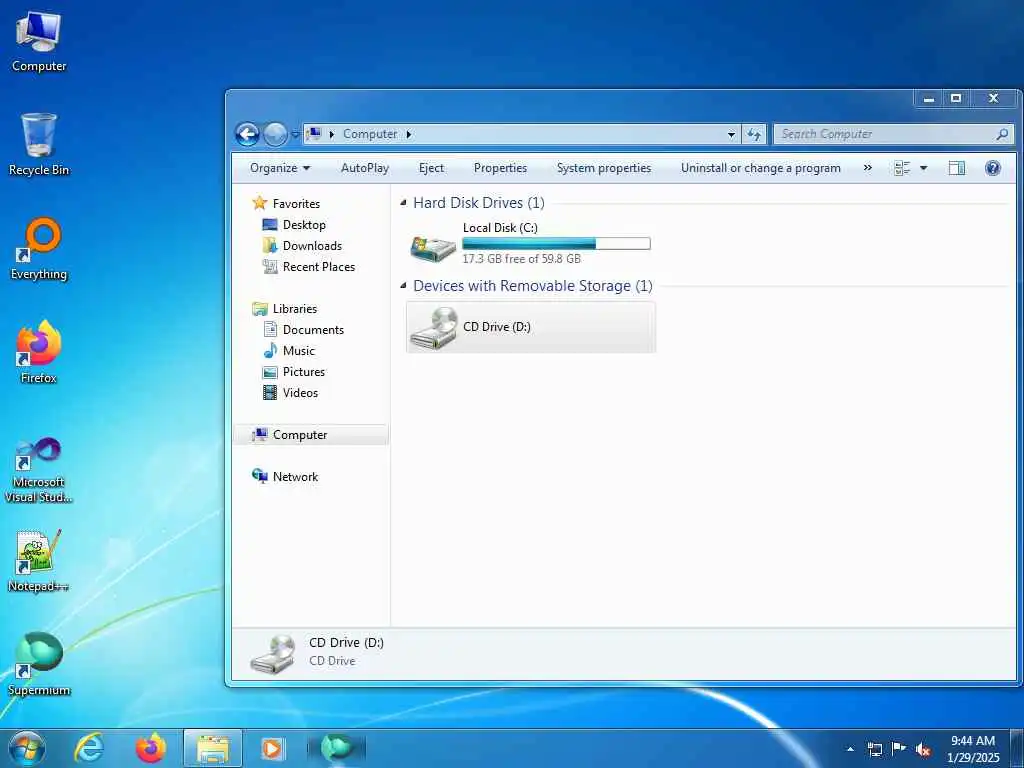This screenshot has height=768, width=1024.
Task: Click the Forward navigation arrow
Action: pos(275,135)
